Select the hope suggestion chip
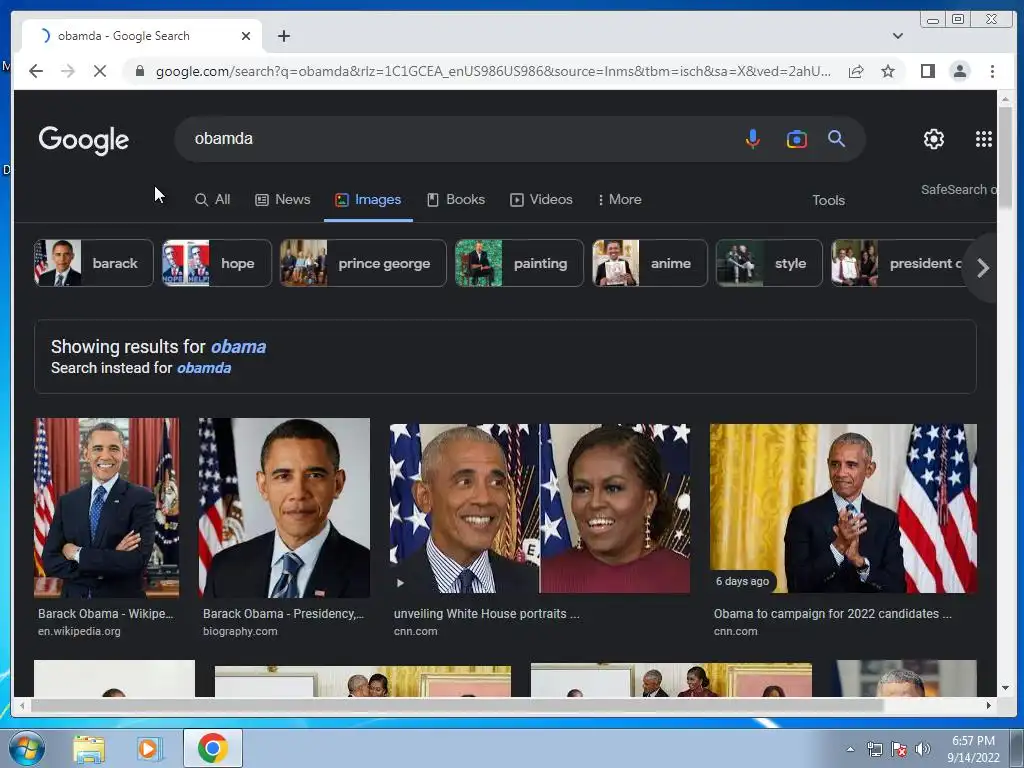The height and width of the screenshot is (768, 1024). 217,263
